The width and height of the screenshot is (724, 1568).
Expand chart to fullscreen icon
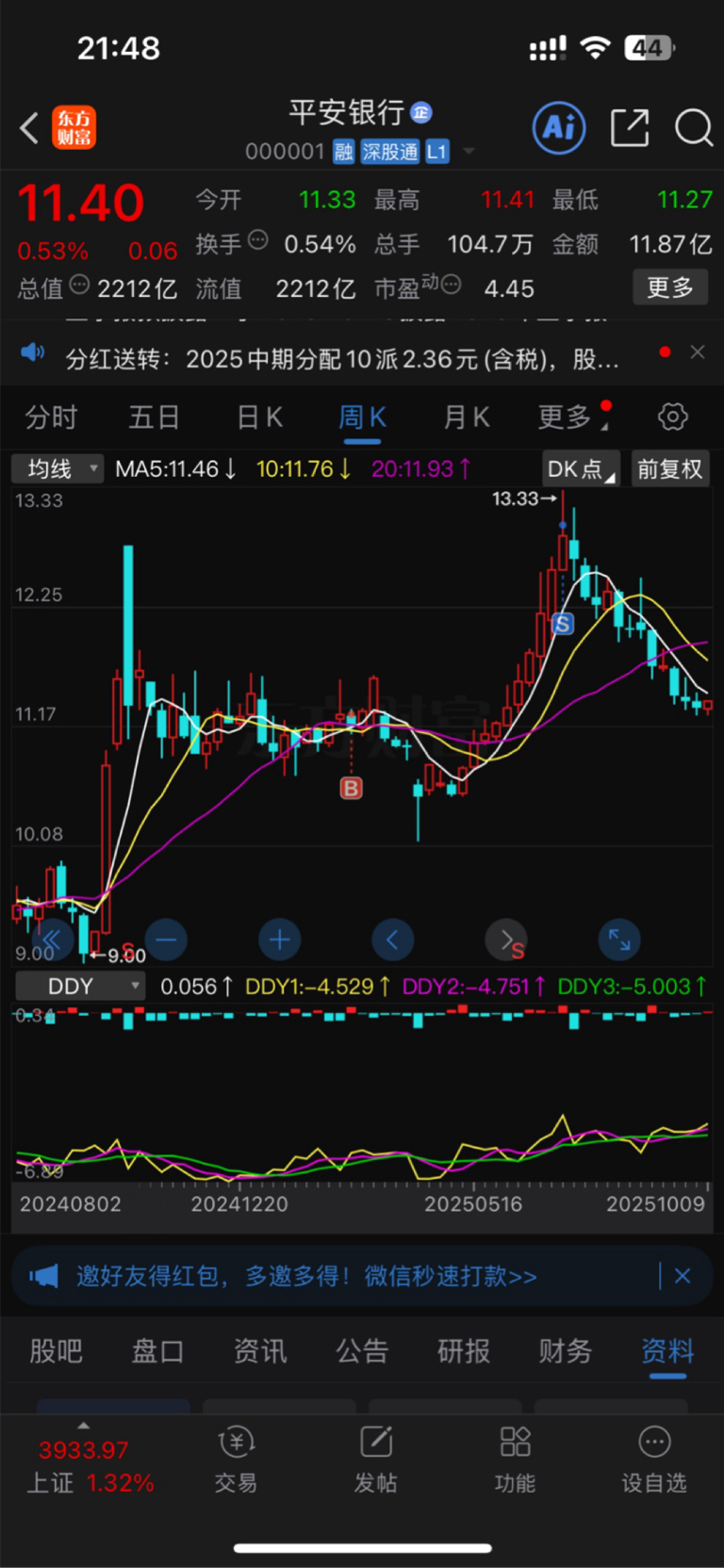[x=619, y=939]
